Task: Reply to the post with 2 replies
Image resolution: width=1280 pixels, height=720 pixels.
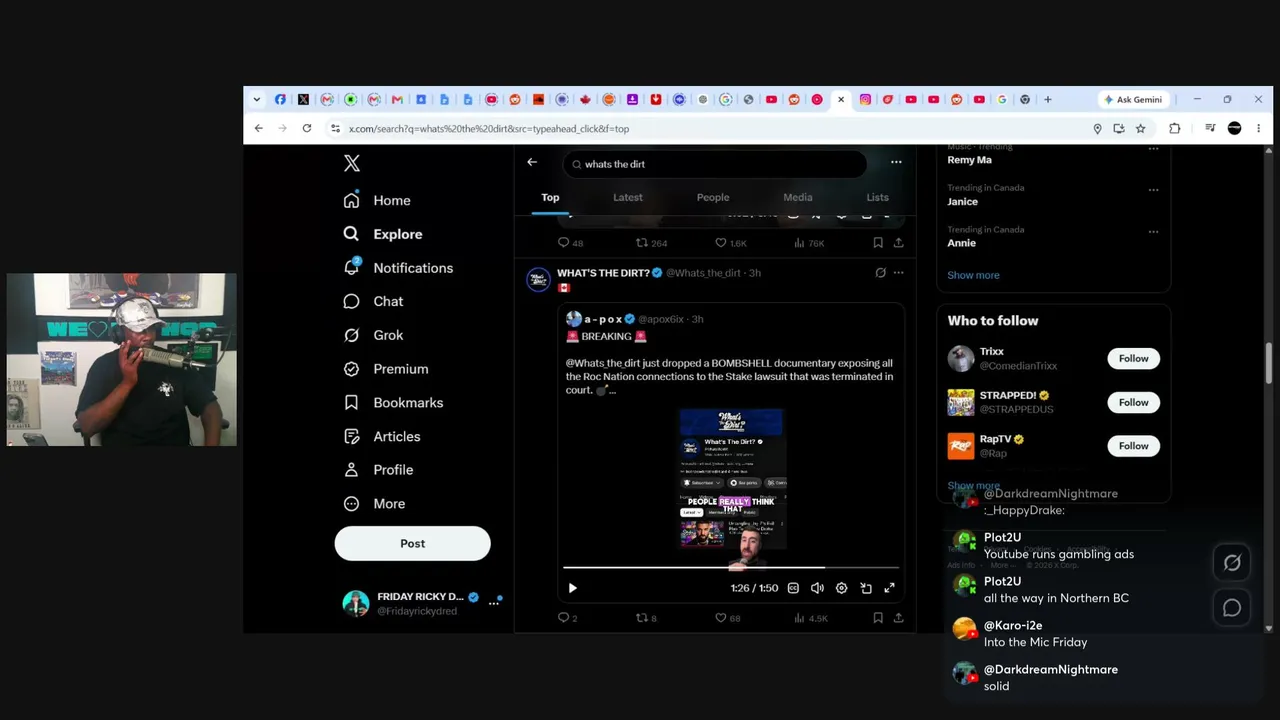Action: (x=567, y=618)
